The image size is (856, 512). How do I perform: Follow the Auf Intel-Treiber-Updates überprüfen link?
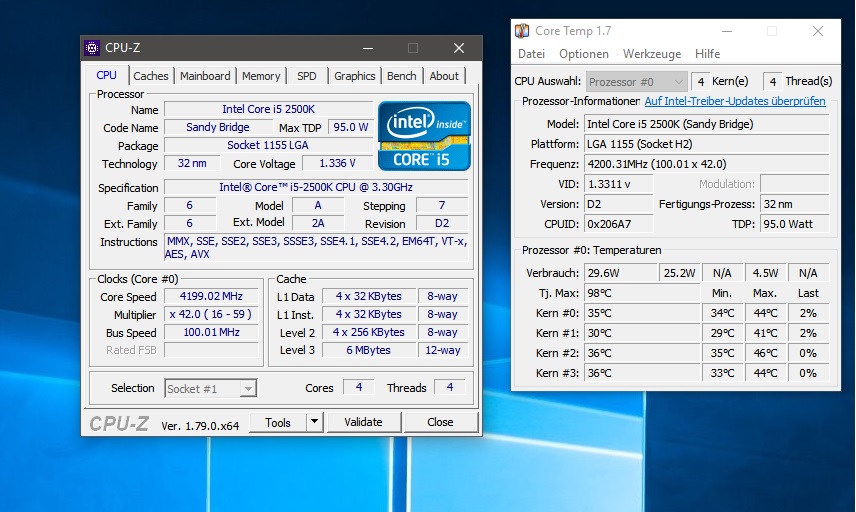735,101
